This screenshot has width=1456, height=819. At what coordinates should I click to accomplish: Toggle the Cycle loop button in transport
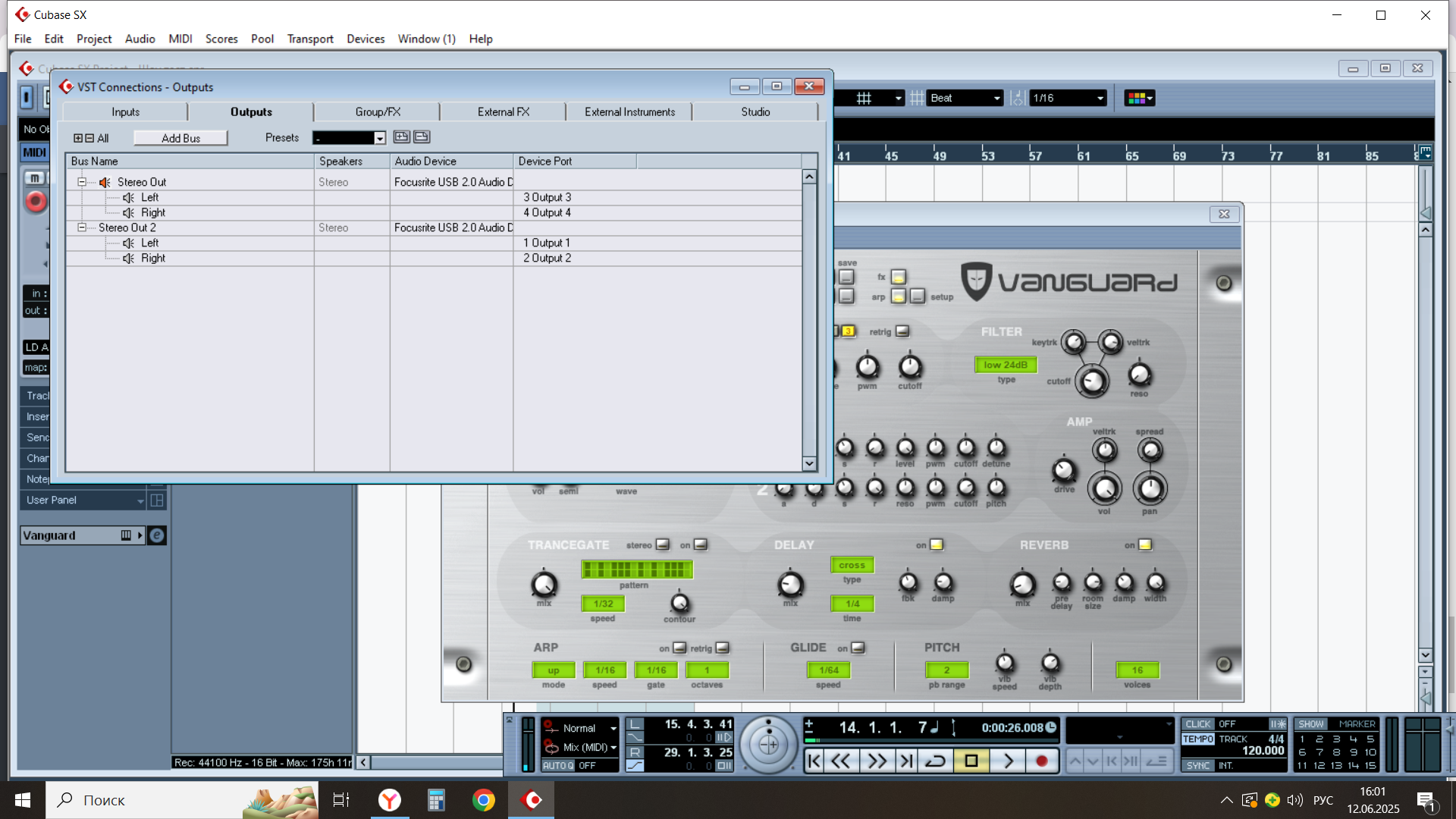(935, 761)
